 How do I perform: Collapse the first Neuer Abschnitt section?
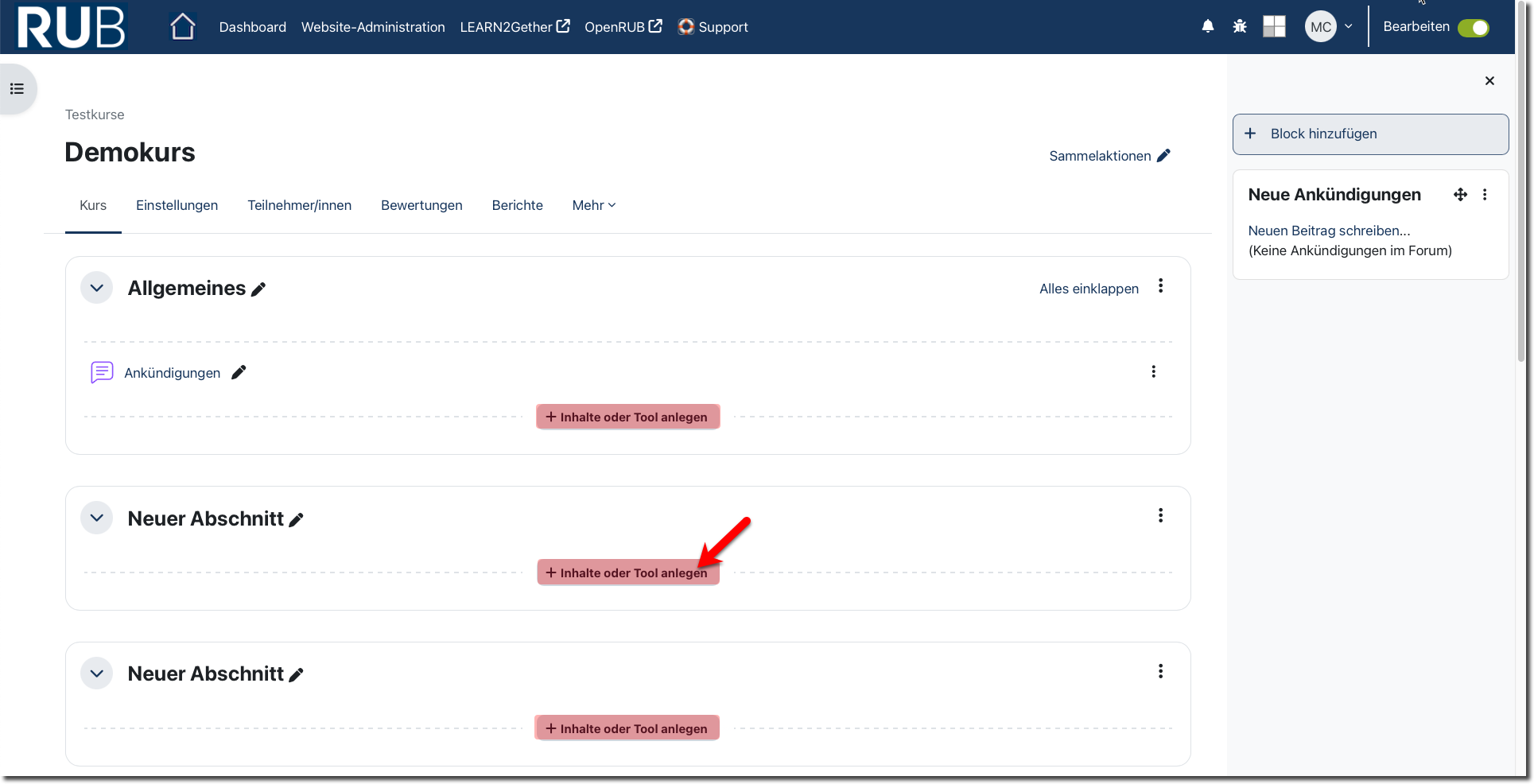pyautogui.click(x=97, y=518)
